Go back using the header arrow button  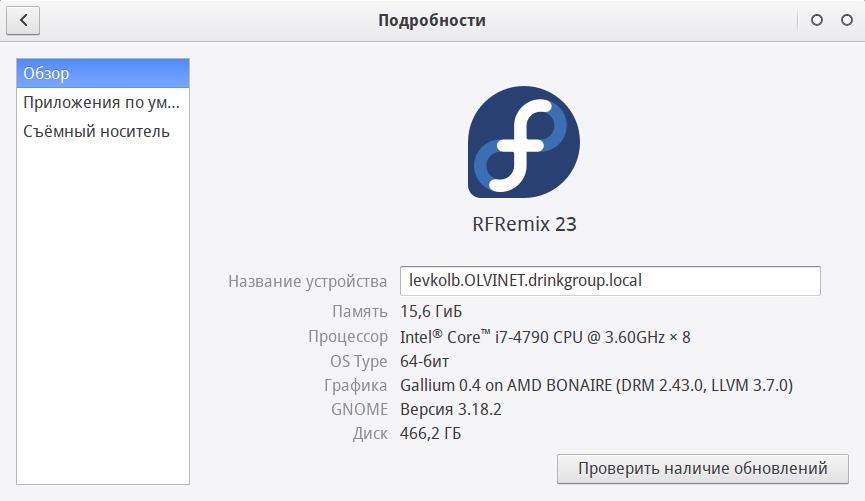coord(23,20)
